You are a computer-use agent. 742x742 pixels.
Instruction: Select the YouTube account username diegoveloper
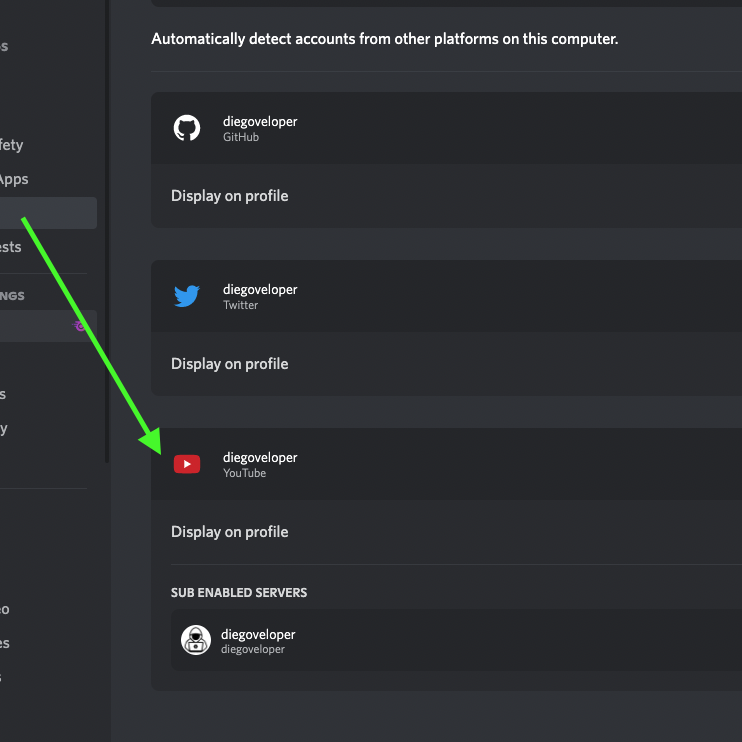coord(260,457)
